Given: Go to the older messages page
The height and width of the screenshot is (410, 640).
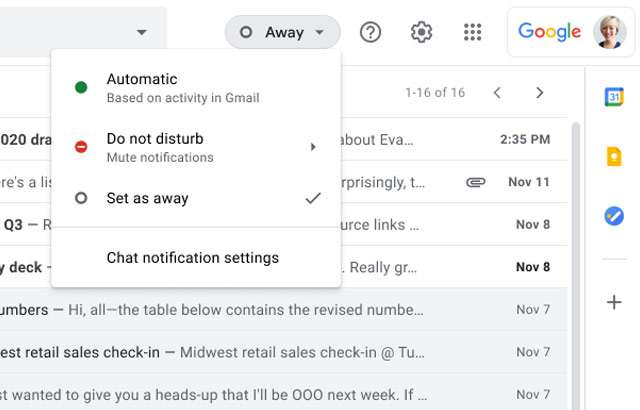Looking at the screenshot, I should tap(540, 93).
